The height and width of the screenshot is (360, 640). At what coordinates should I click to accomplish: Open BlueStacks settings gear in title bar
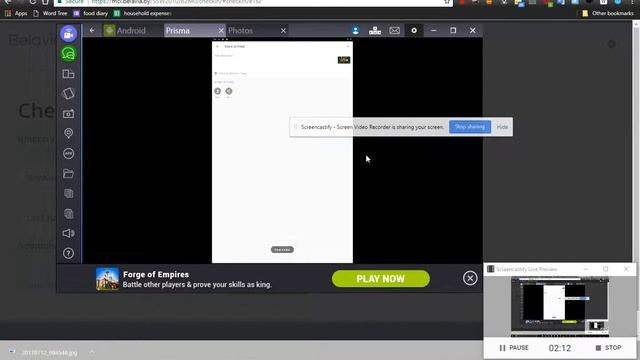coord(414,31)
